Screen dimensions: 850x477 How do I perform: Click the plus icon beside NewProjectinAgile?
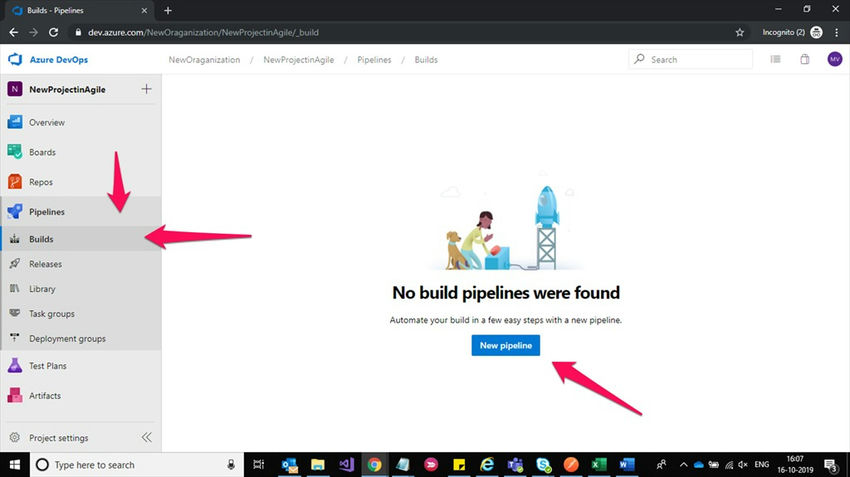click(146, 89)
